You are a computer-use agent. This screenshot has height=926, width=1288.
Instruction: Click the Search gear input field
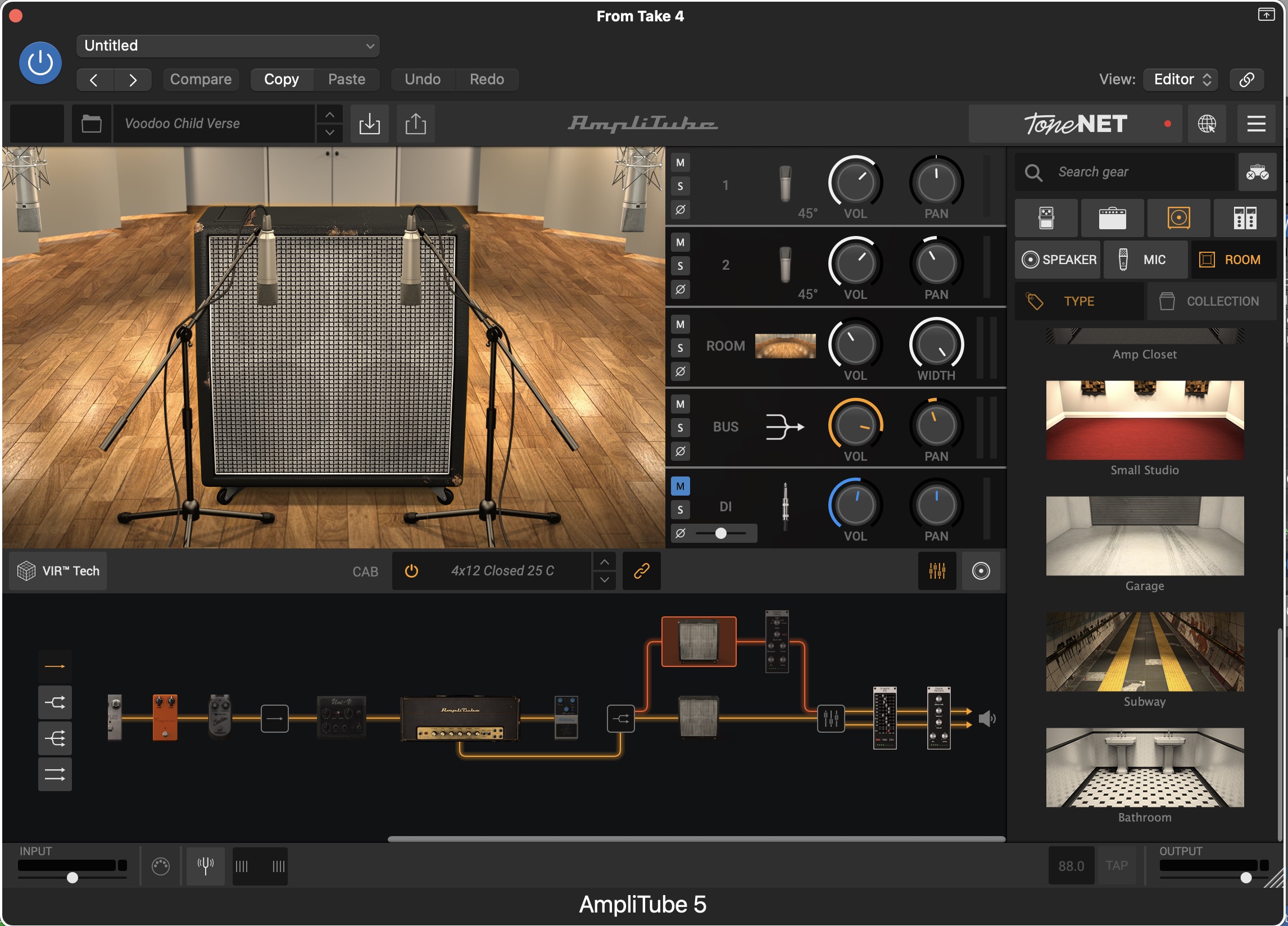(1126, 172)
